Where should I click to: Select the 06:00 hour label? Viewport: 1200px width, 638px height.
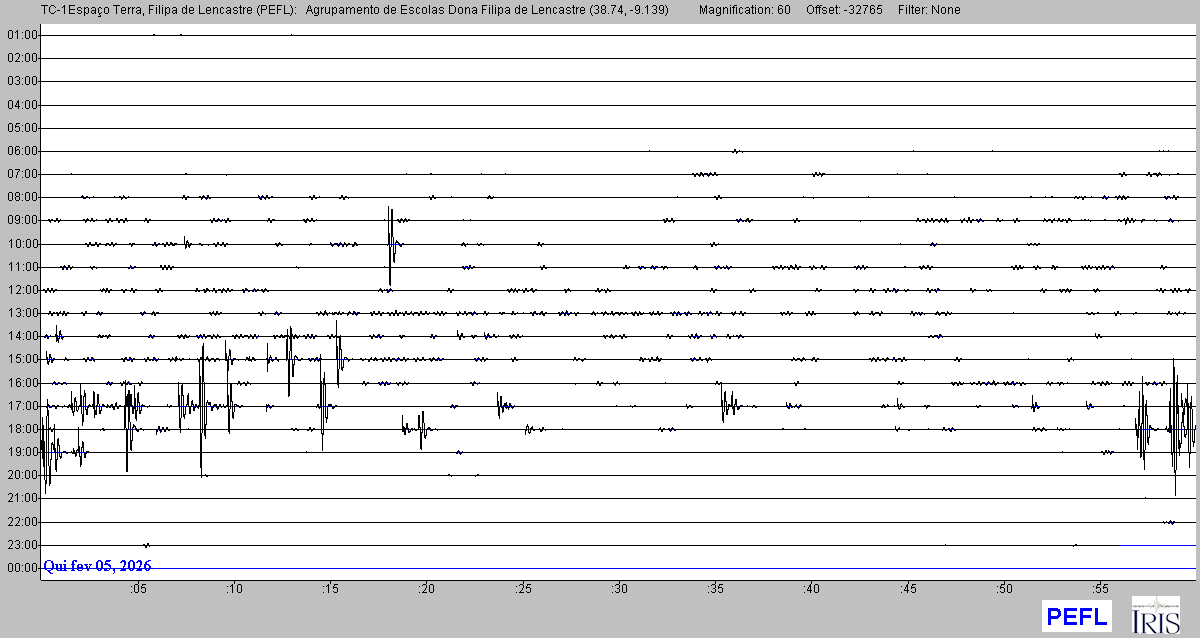point(21,151)
